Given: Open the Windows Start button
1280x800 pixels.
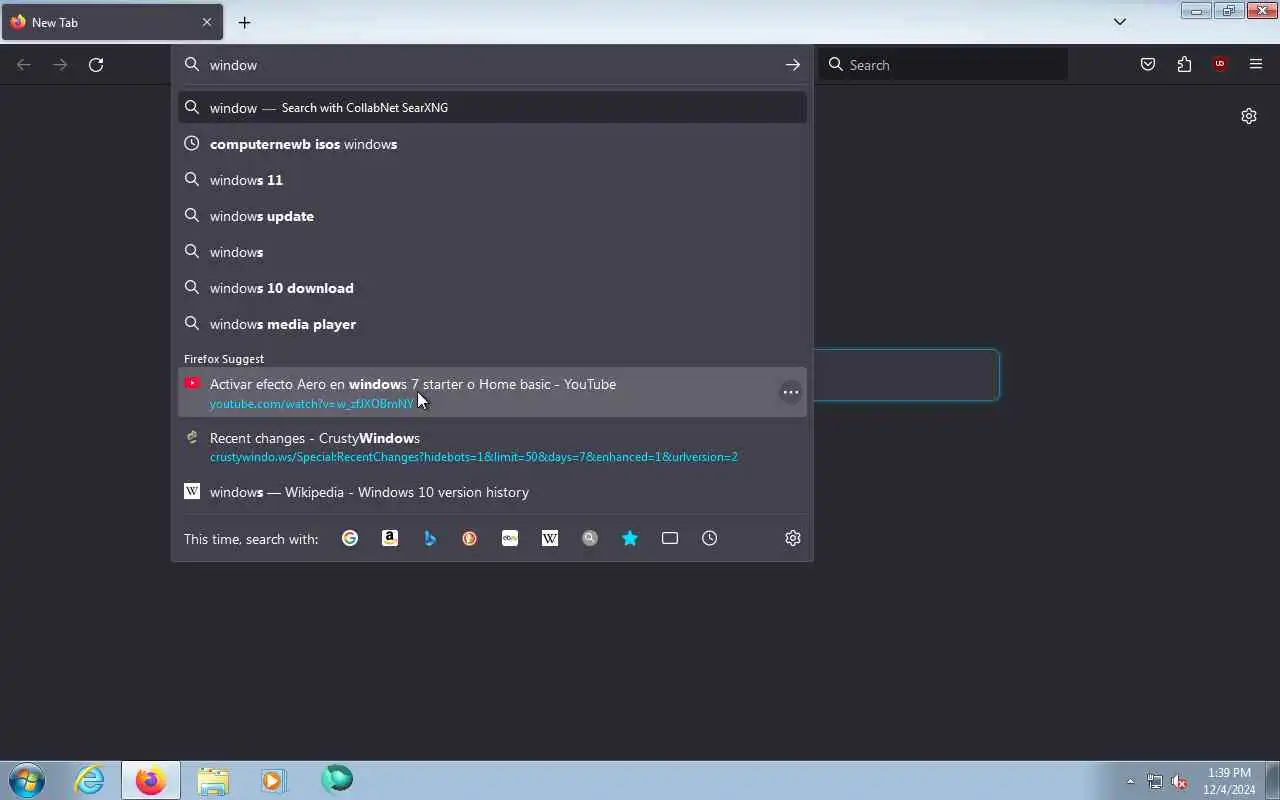Looking at the screenshot, I should [27, 780].
